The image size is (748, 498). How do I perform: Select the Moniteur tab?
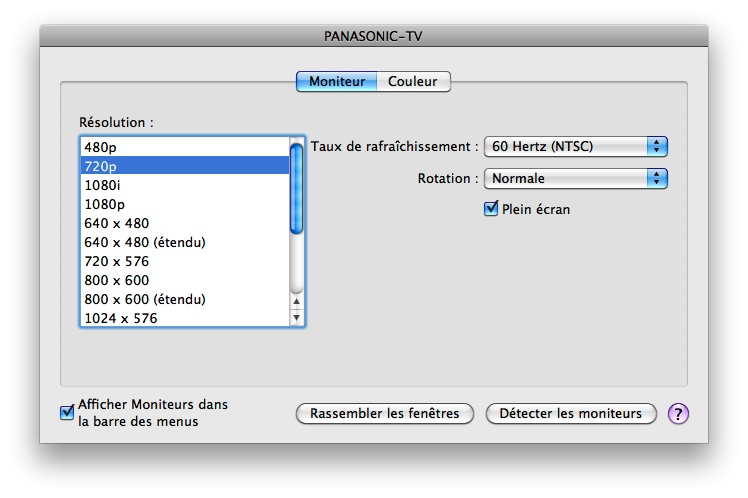coord(337,81)
